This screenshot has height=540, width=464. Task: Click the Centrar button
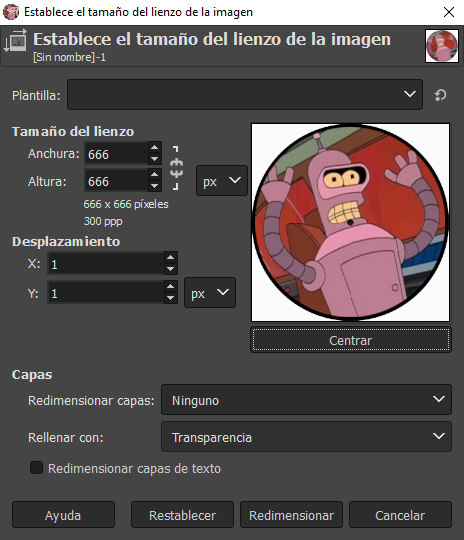(x=351, y=340)
